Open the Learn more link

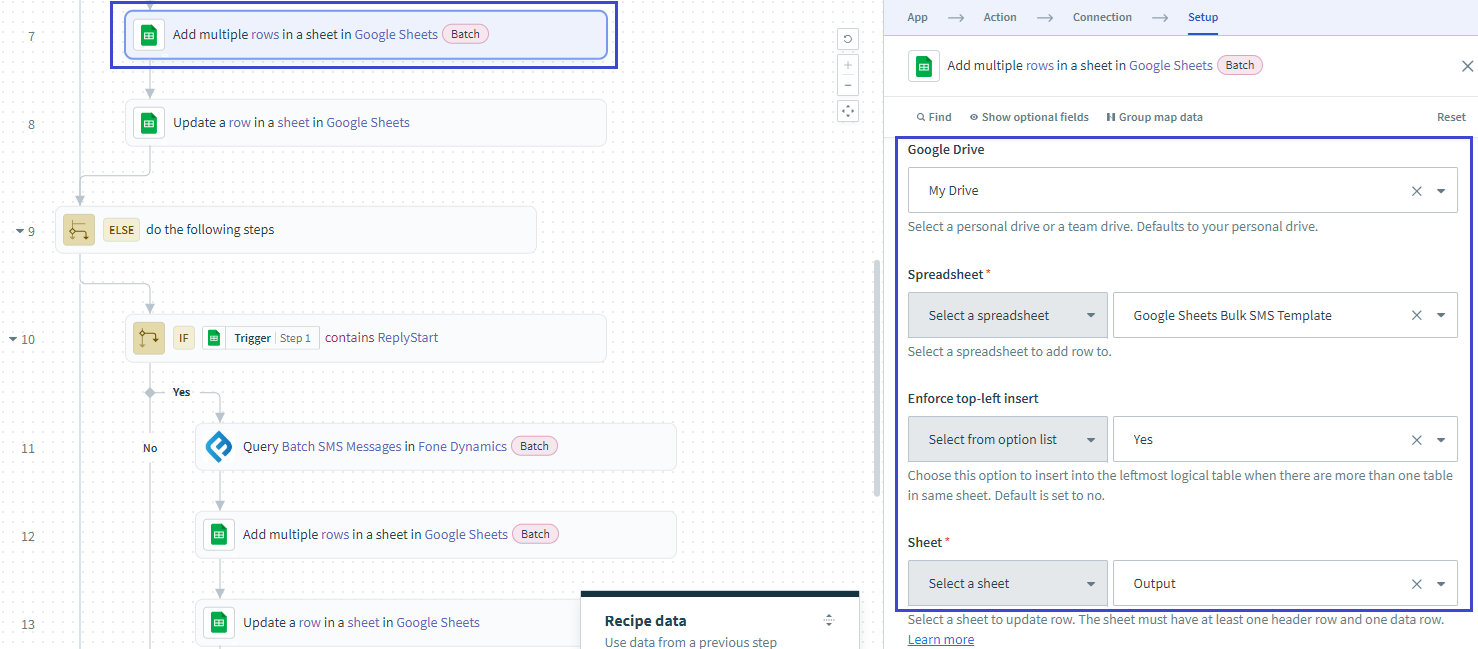click(x=941, y=640)
